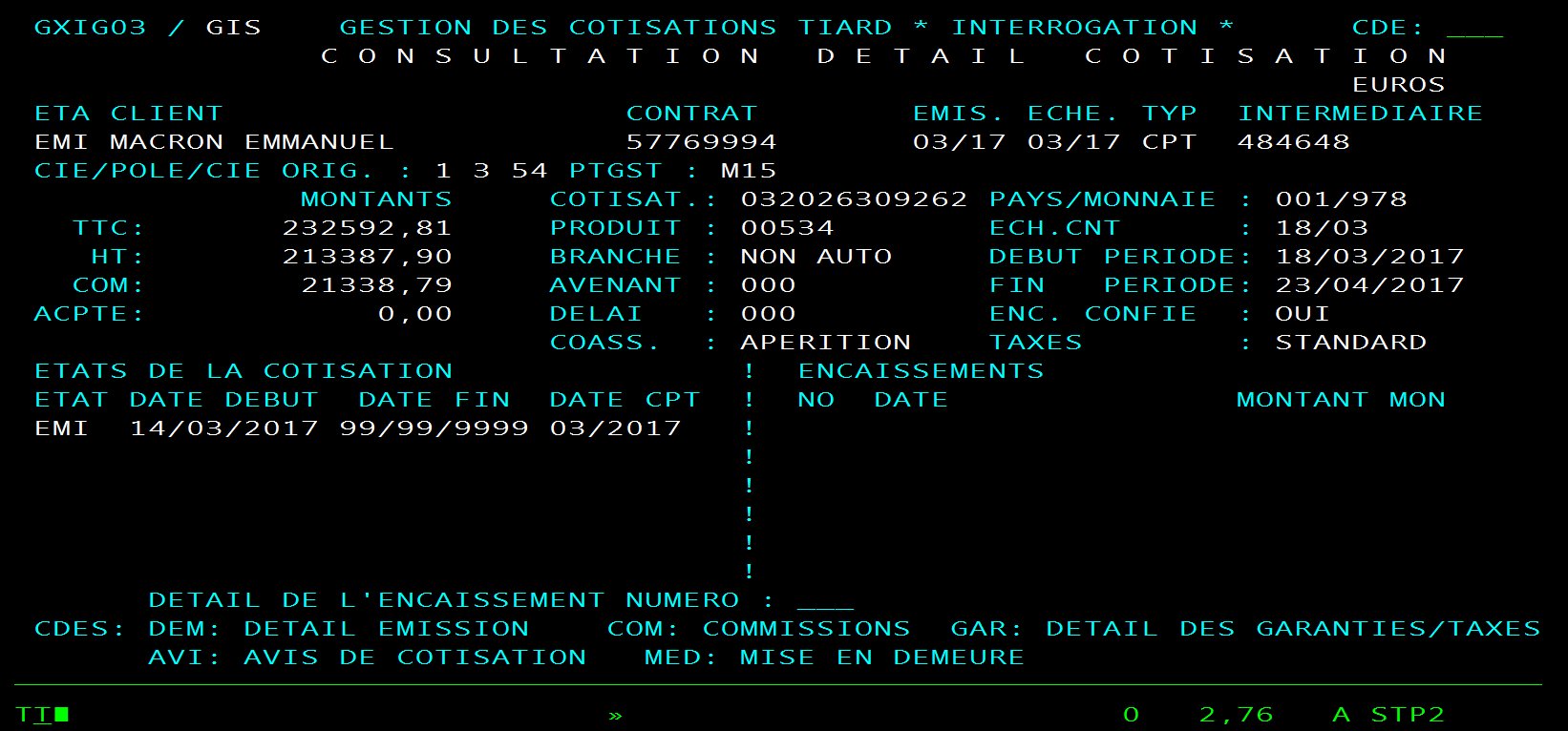
Task: Click the COASS. value 'APERITION'
Action: coord(825,343)
